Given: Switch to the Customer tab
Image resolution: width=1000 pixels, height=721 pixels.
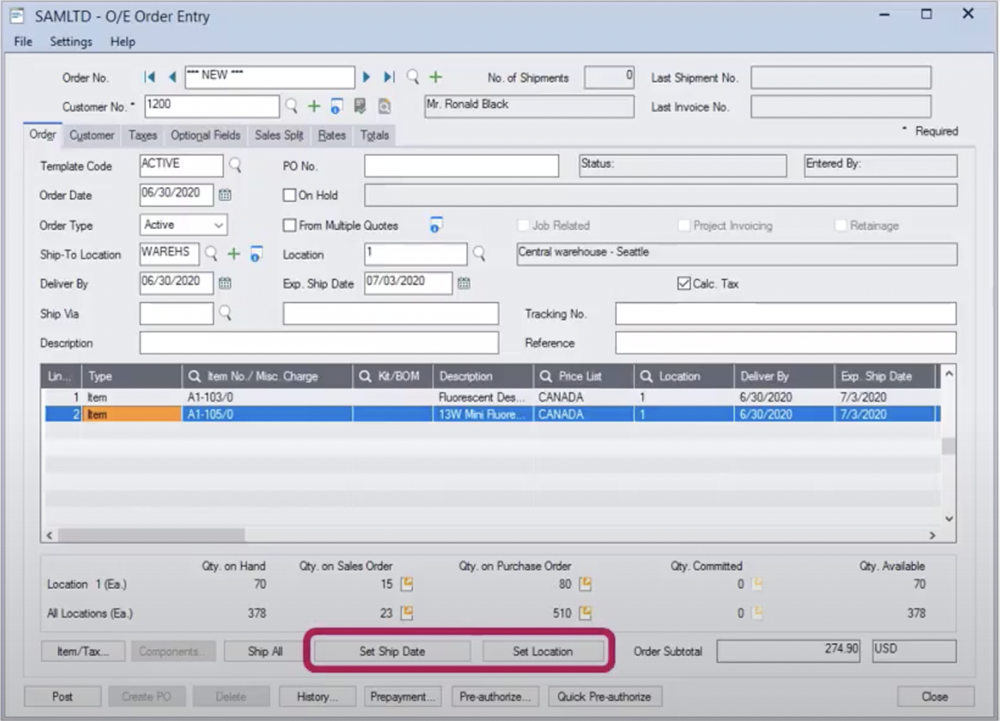Looking at the screenshot, I should click(x=92, y=135).
